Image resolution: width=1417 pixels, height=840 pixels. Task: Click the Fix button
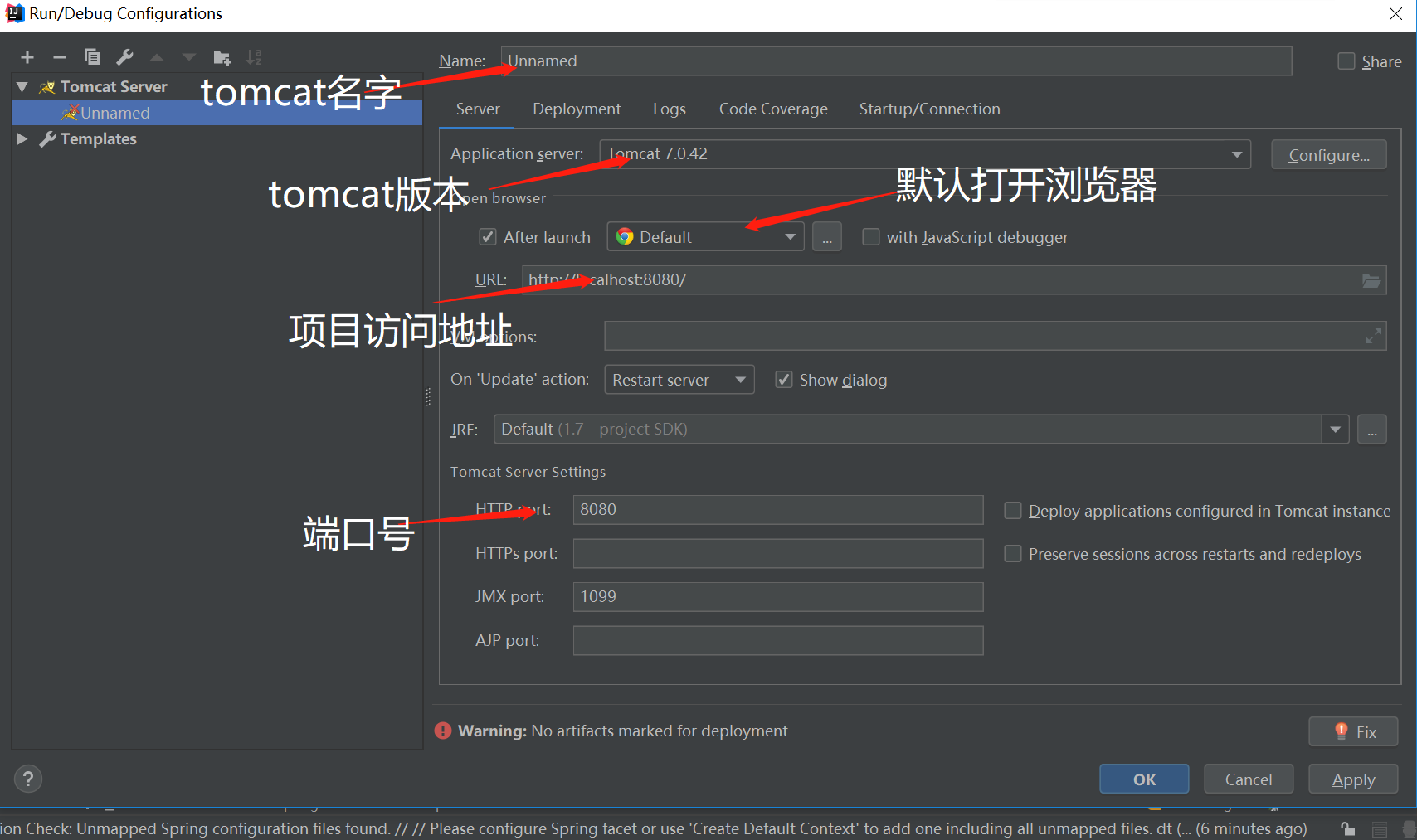pyautogui.click(x=1353, y=732)
